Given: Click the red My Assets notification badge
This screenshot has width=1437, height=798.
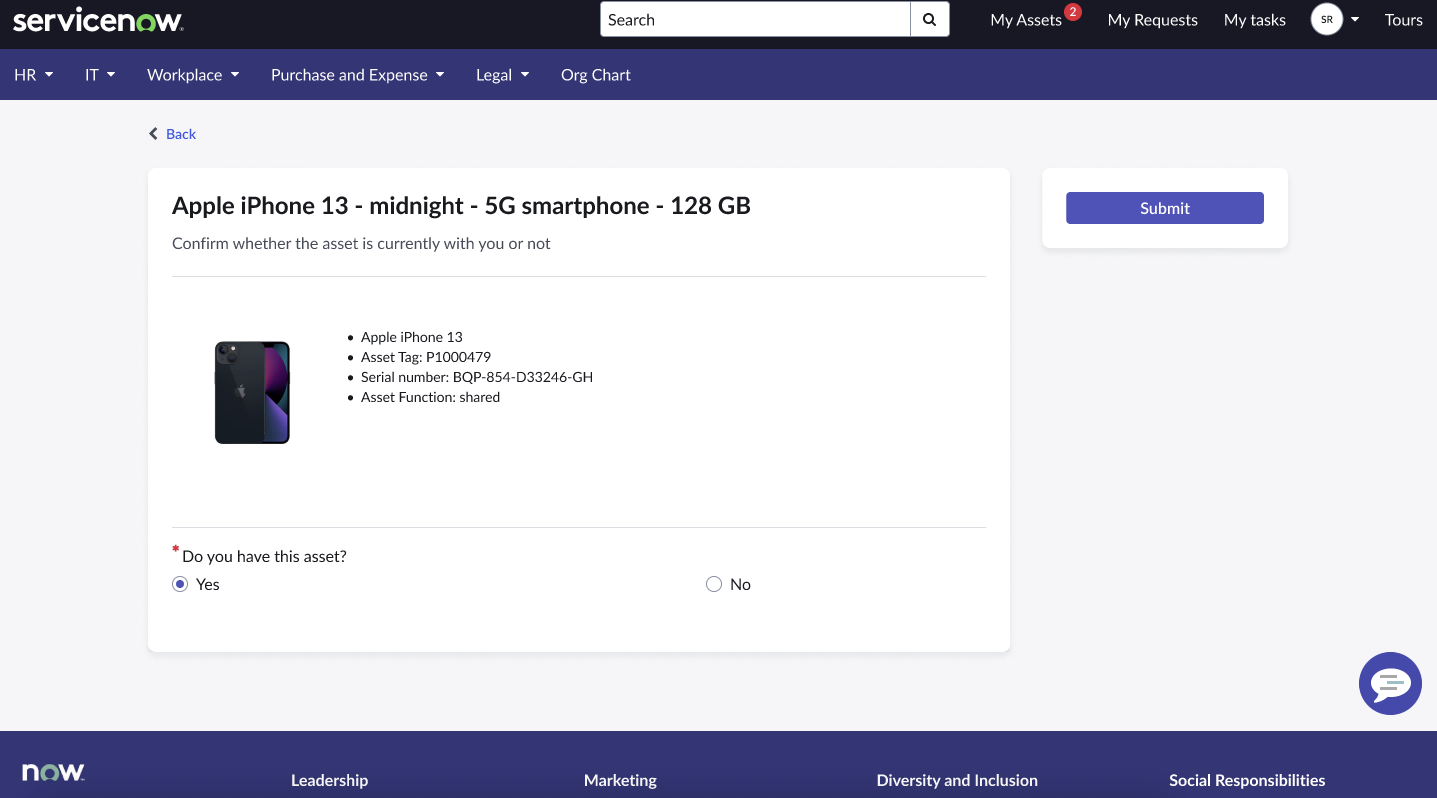Looking at the screenshot, I should click(x=1073, y=12).
